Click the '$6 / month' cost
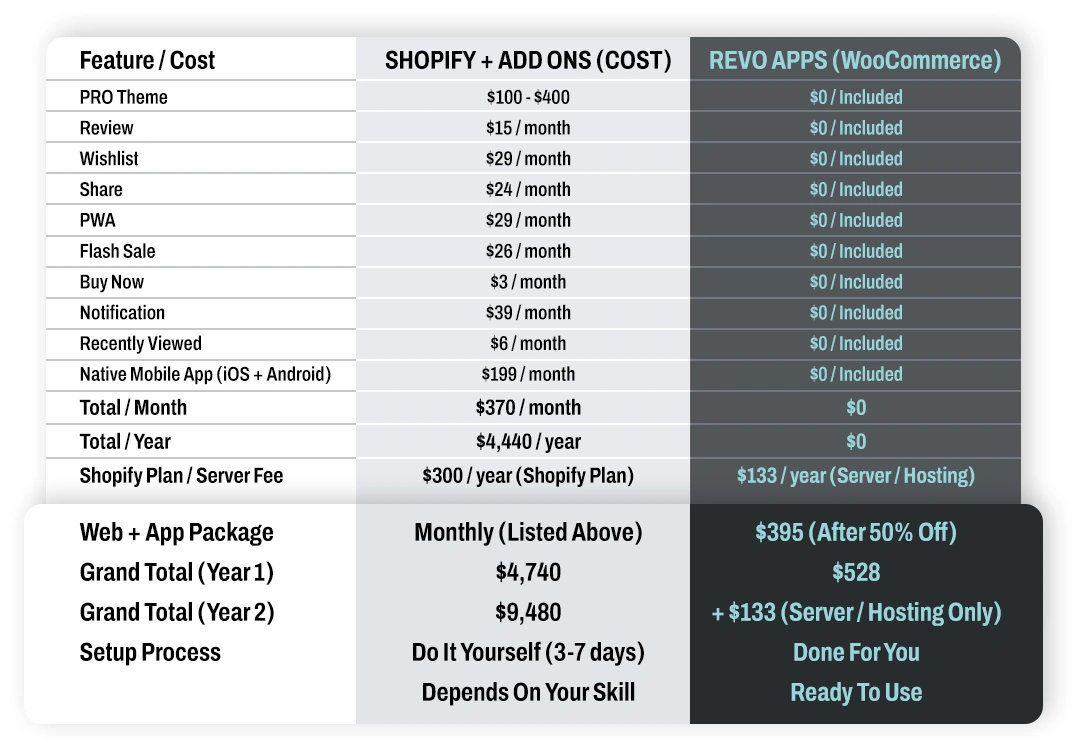The image size is (1076, 747). pos(528,344)
